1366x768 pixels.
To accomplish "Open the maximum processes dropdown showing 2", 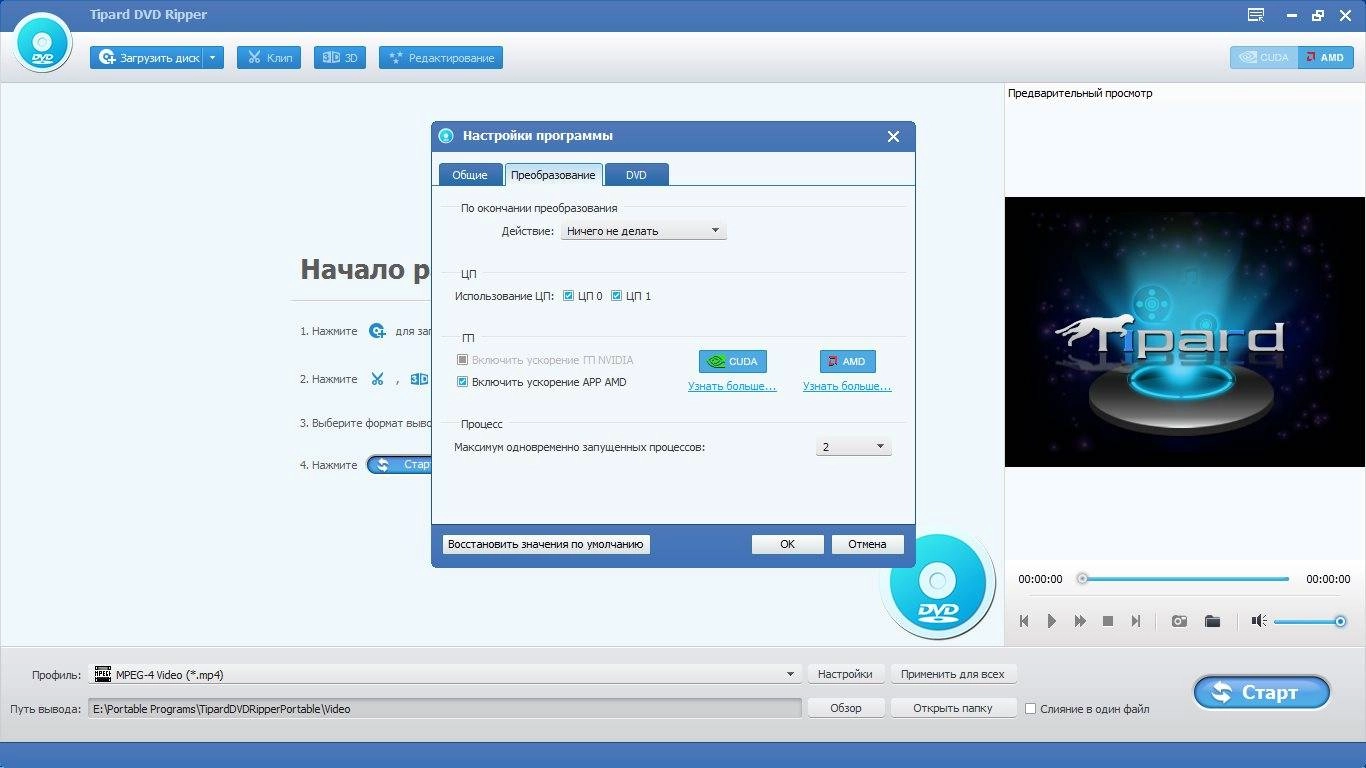I will [853, 447].
